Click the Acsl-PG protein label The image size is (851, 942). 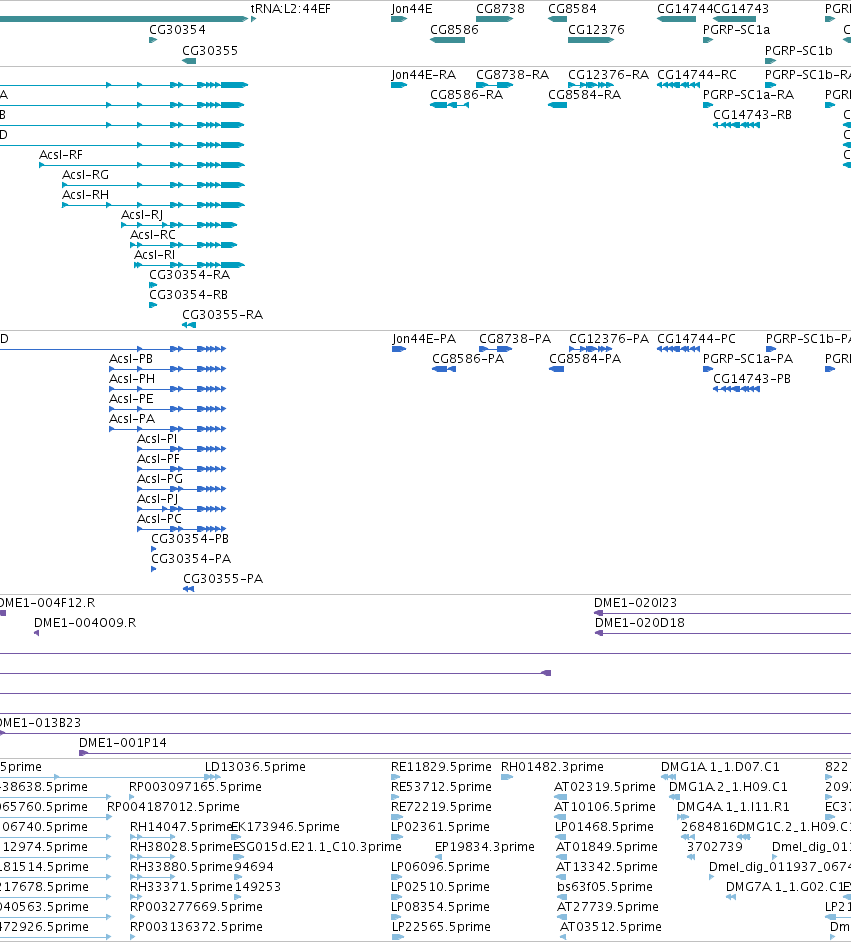tap(160, 478)
